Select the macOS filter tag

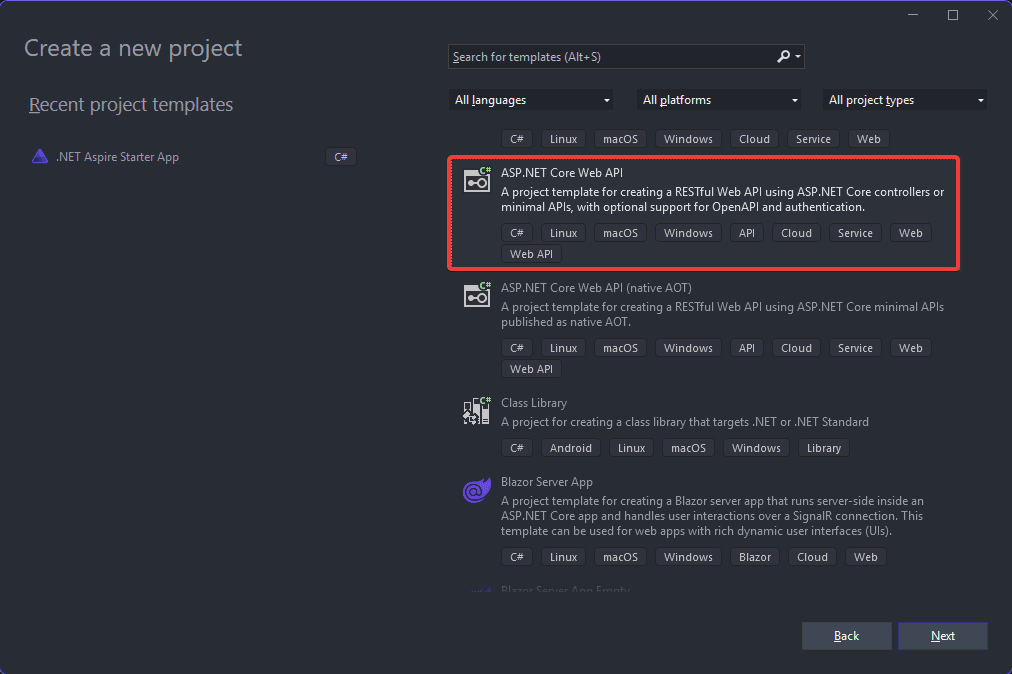620,138
